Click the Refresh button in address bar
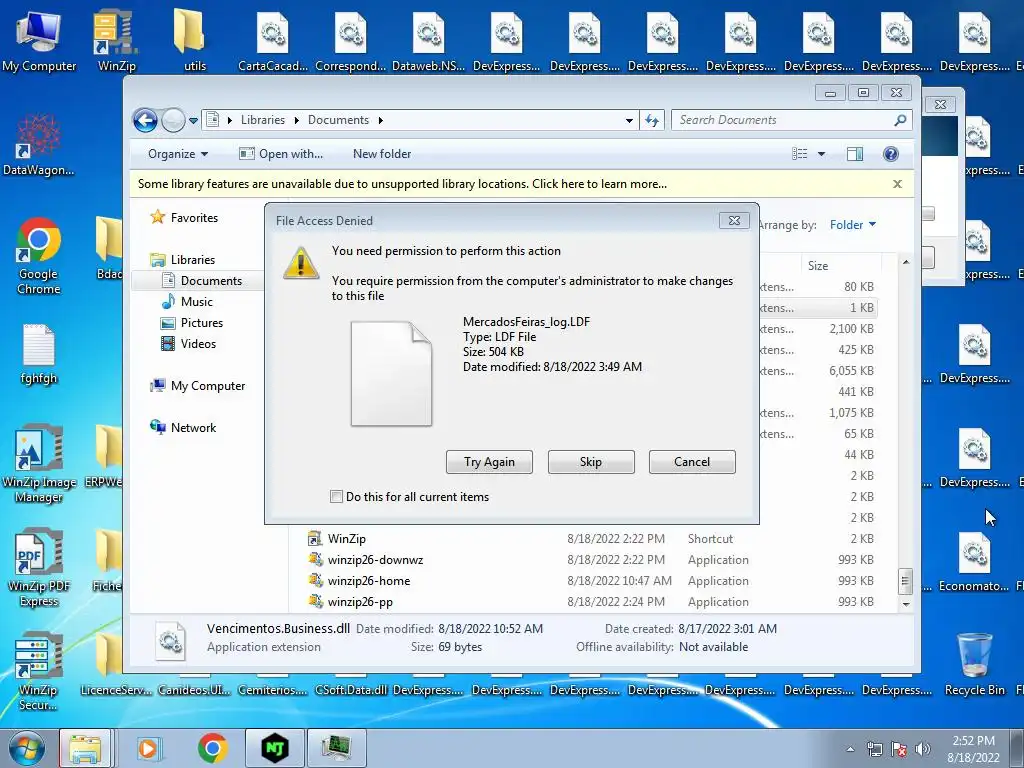 [x=652, y=120]
